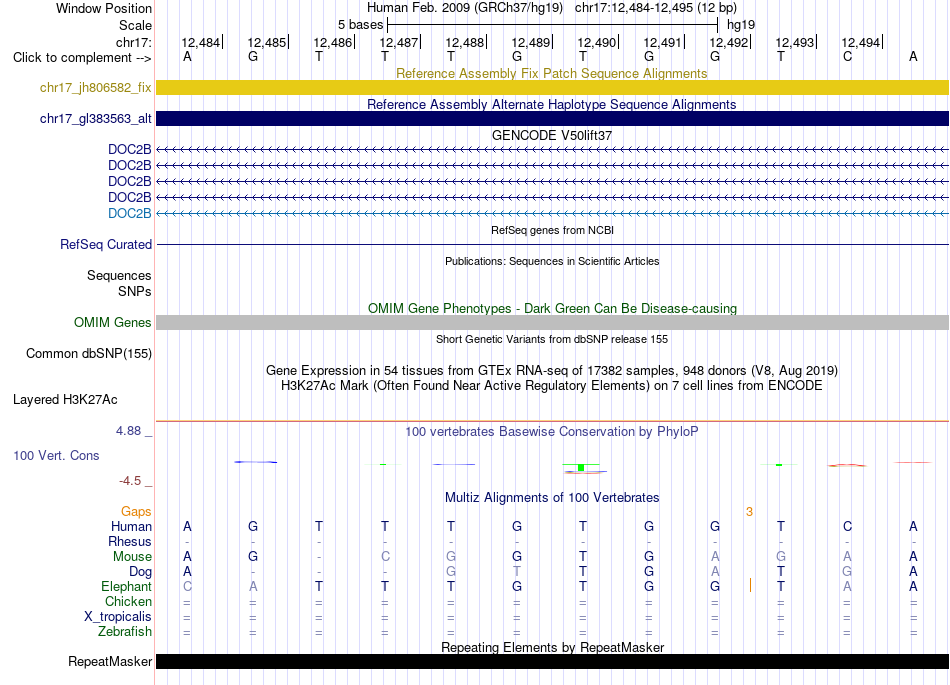
Task: Click the RefSeq Curated track label
Action: [x=105, y=244]
